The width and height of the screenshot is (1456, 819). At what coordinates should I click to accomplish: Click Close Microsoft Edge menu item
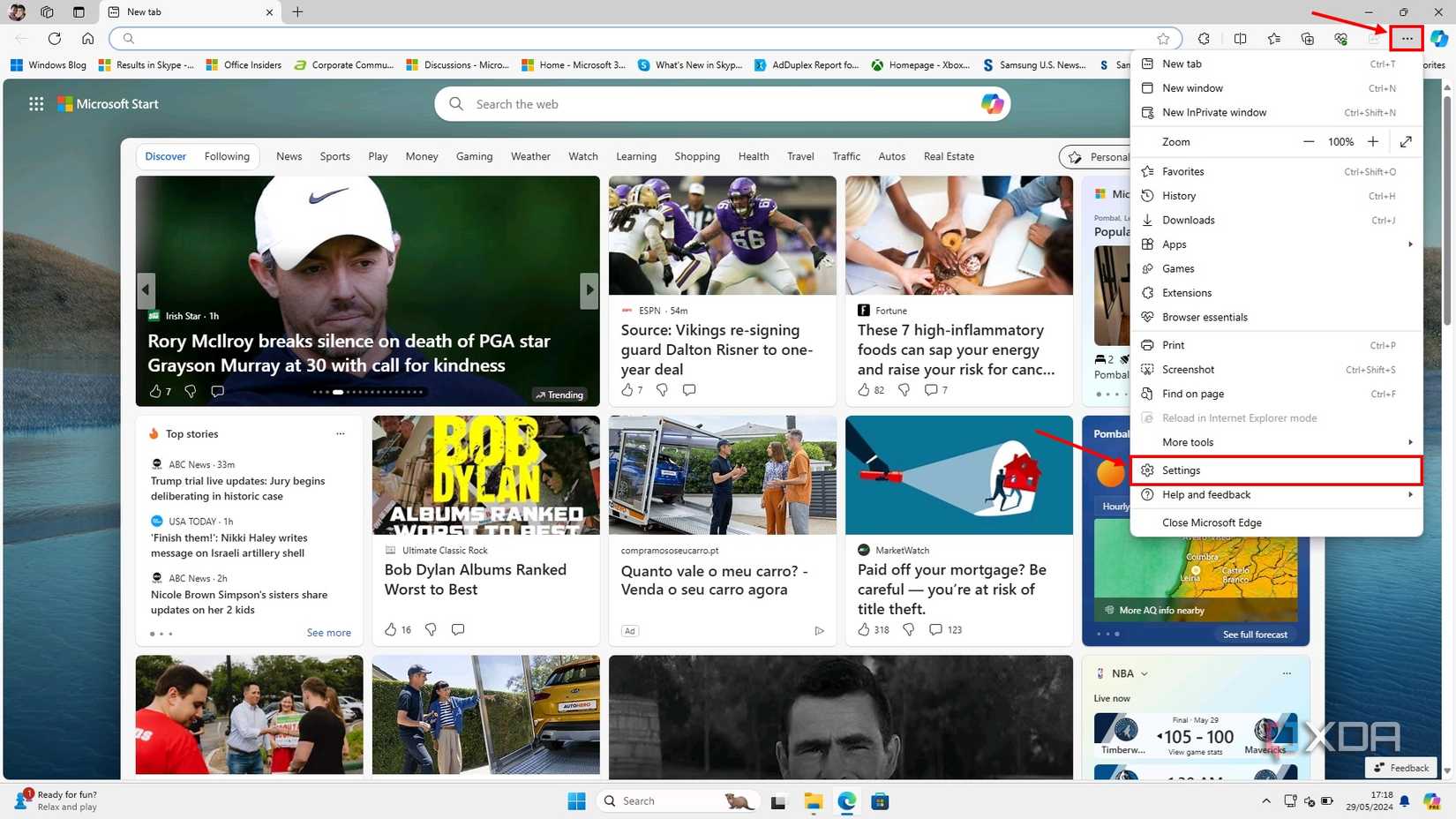(x=1277, y=522)
